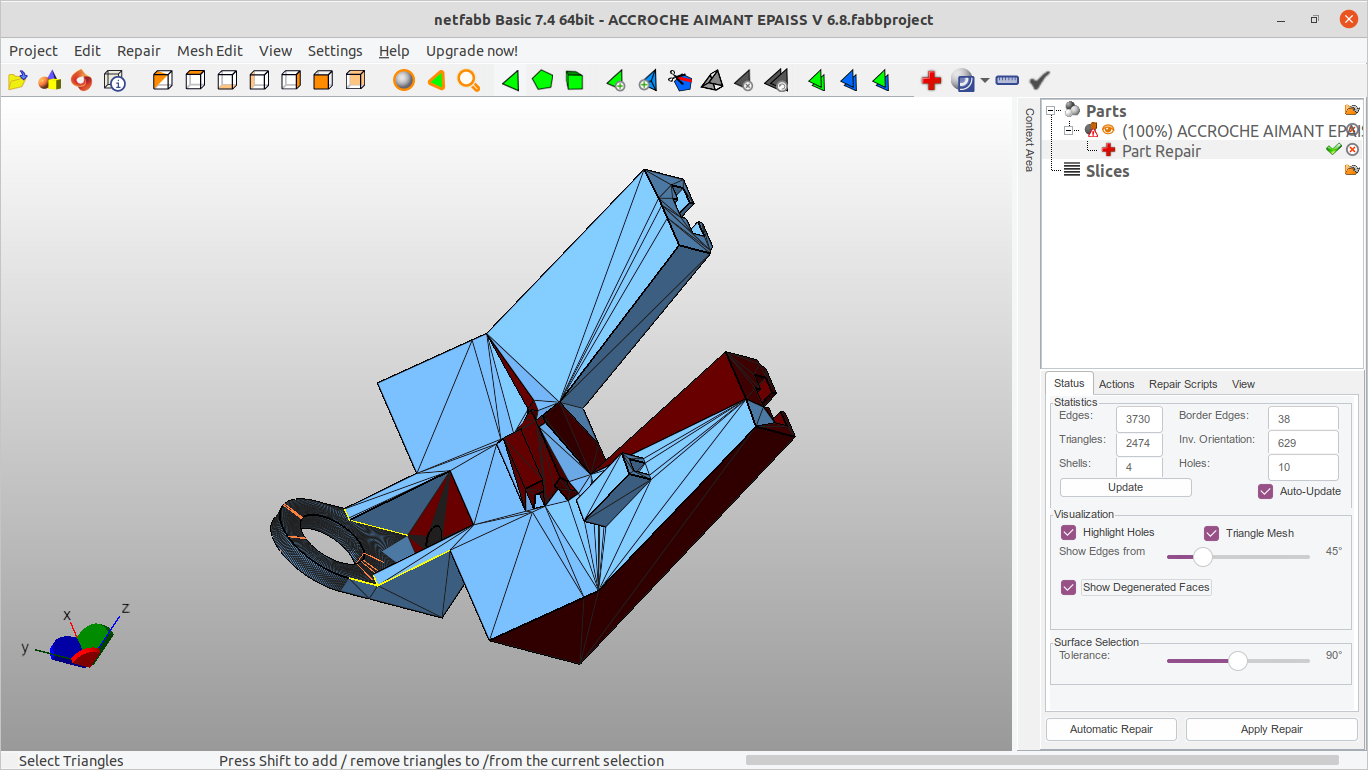1368x770 pixels.
Task: Collapse the ACCROCHE AIMANT part node
Action: (1069, 130)
